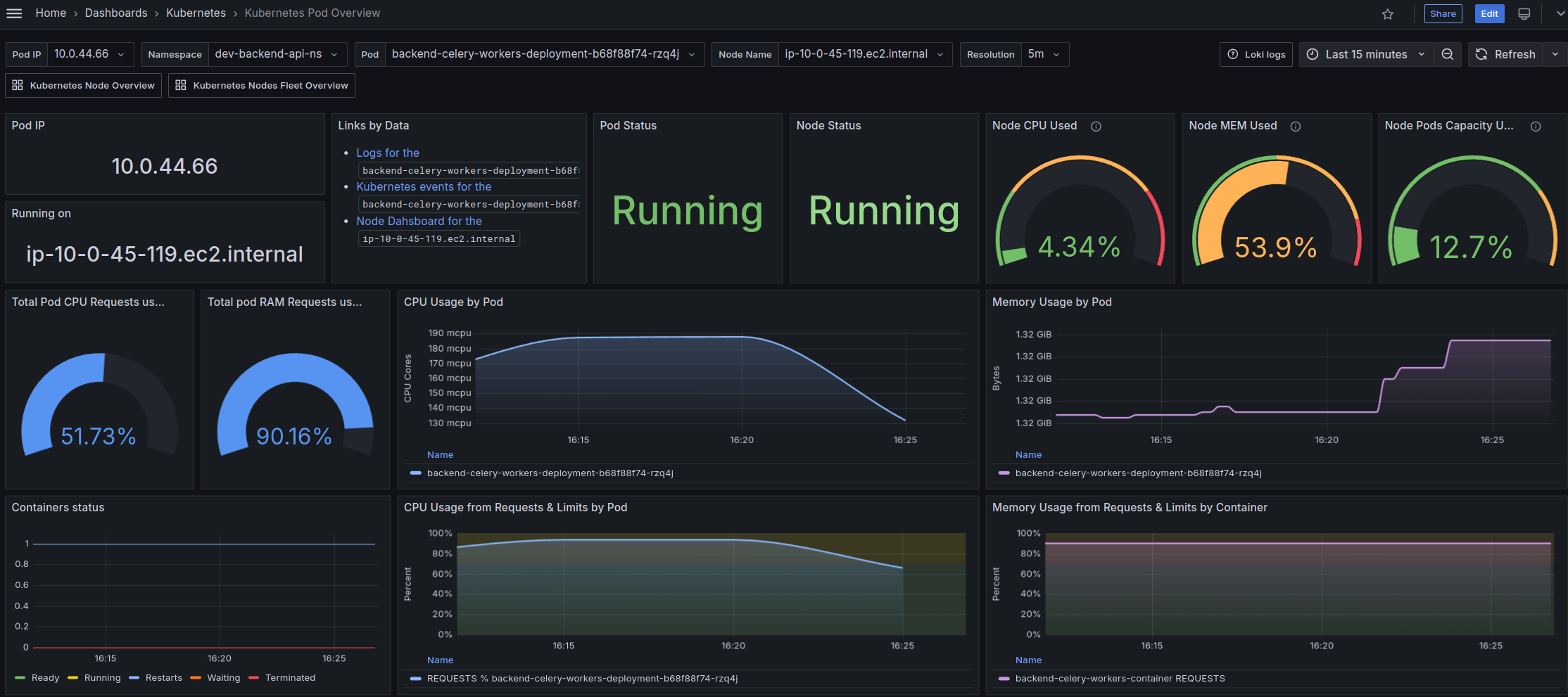Toggle Restarts series in legend
1568x697 pixels.
tap(156, 678)
